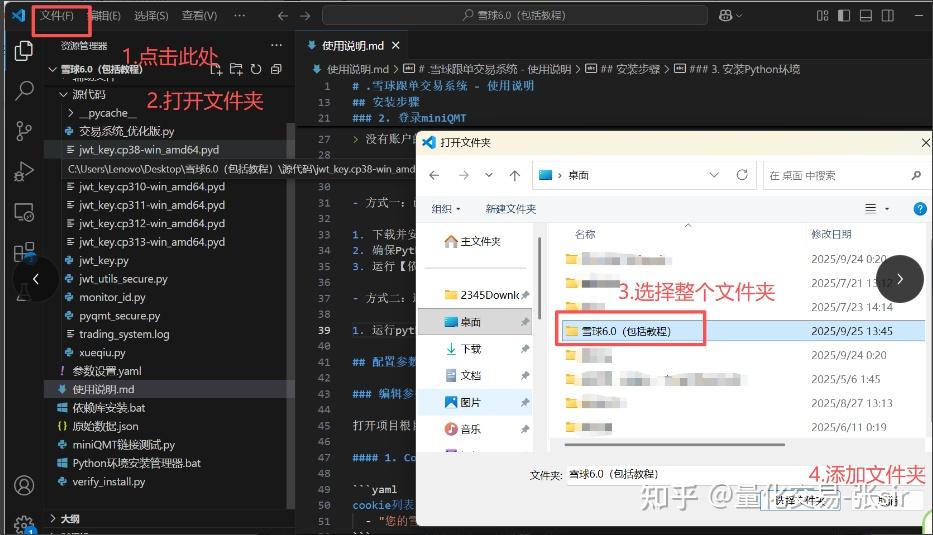Click back arrow in Open Folder dialog
This screenshot has height=535, width=933.
(434, 175)
